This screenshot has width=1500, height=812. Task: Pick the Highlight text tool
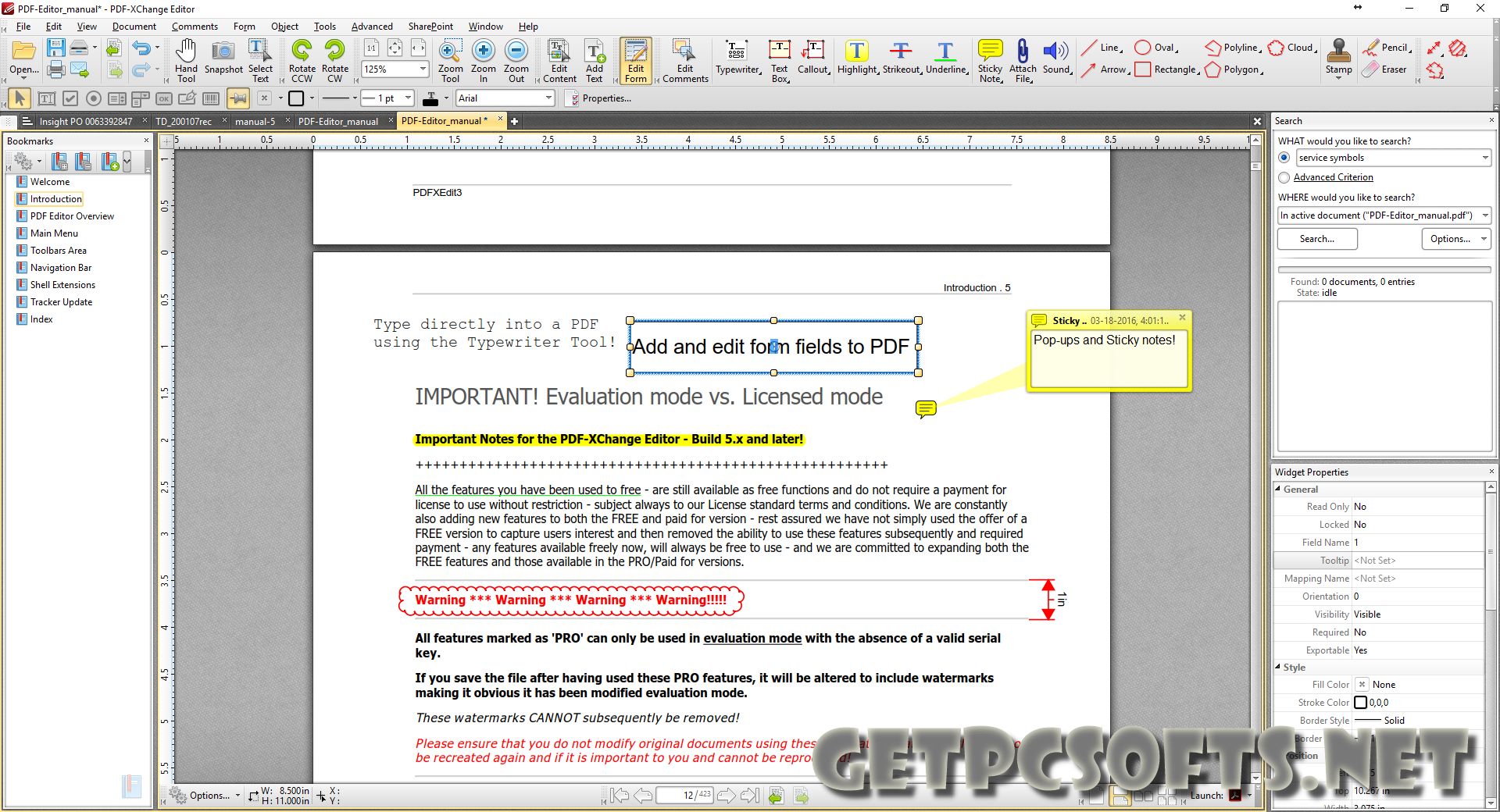tap(858, 57)
